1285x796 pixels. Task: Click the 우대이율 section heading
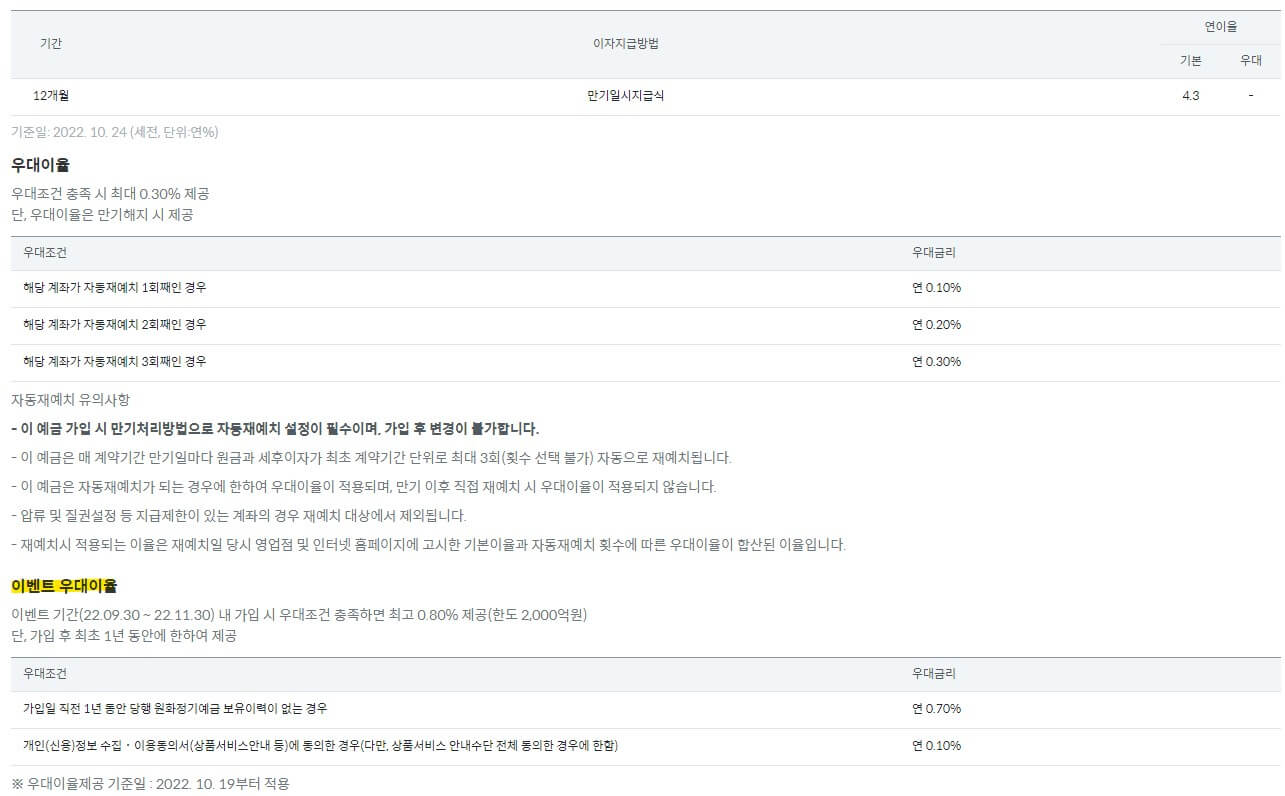[x=42, y=164]
